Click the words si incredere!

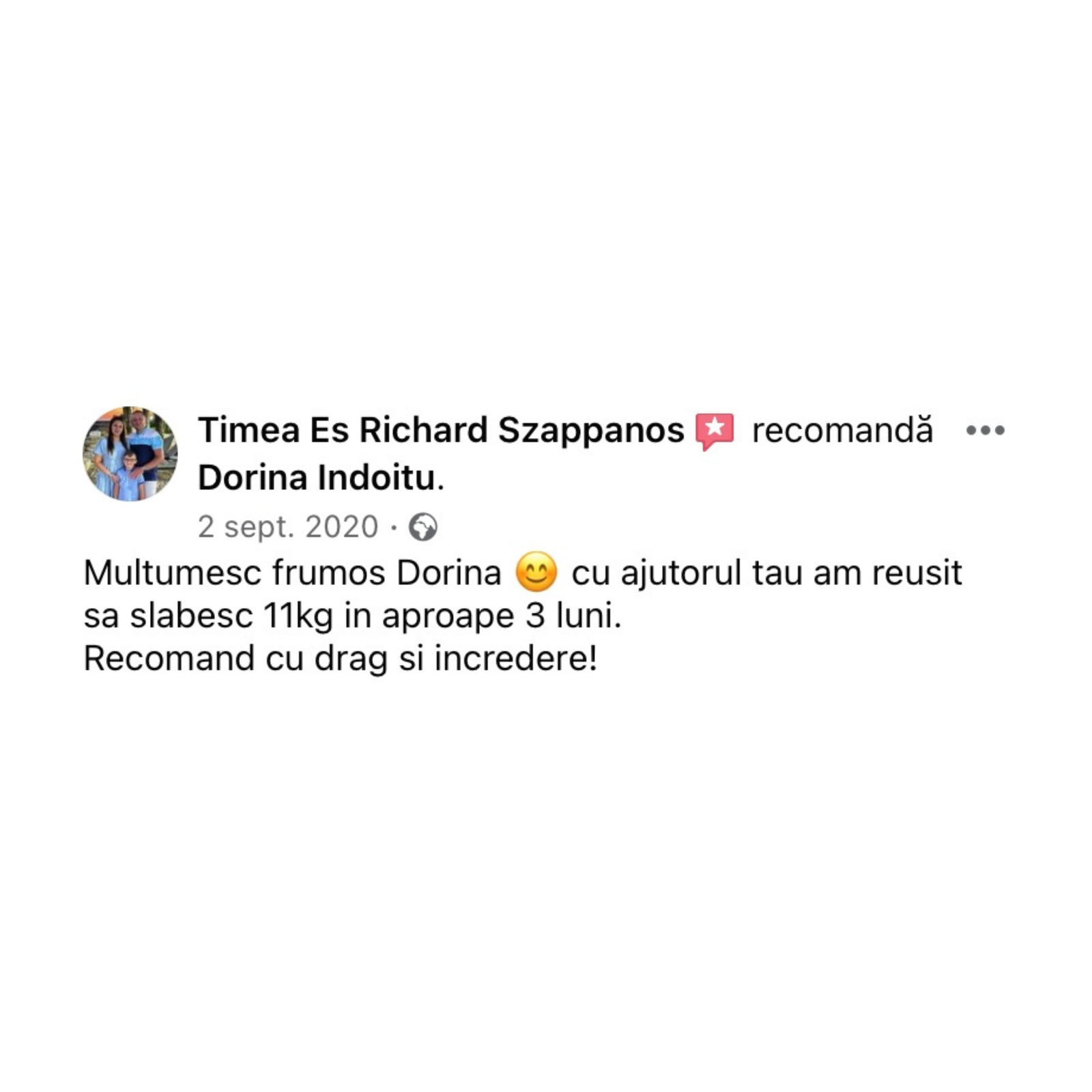click(498, 659)
